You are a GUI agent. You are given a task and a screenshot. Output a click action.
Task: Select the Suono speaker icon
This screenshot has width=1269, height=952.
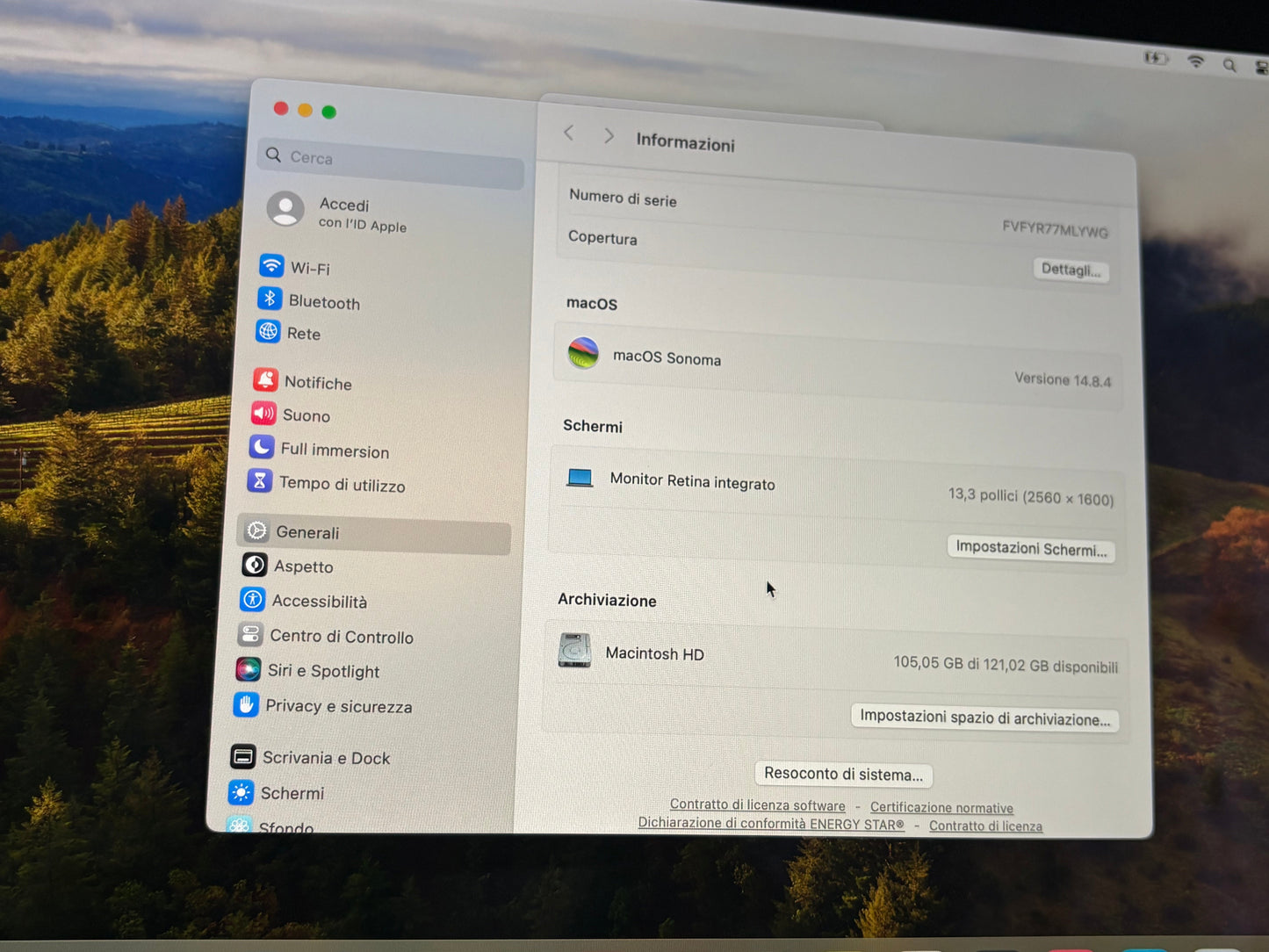pos(263,413)
